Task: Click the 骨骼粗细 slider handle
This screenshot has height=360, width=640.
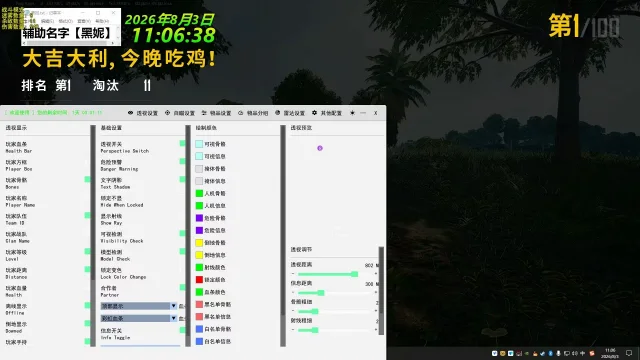Action: tap(315, 311)
